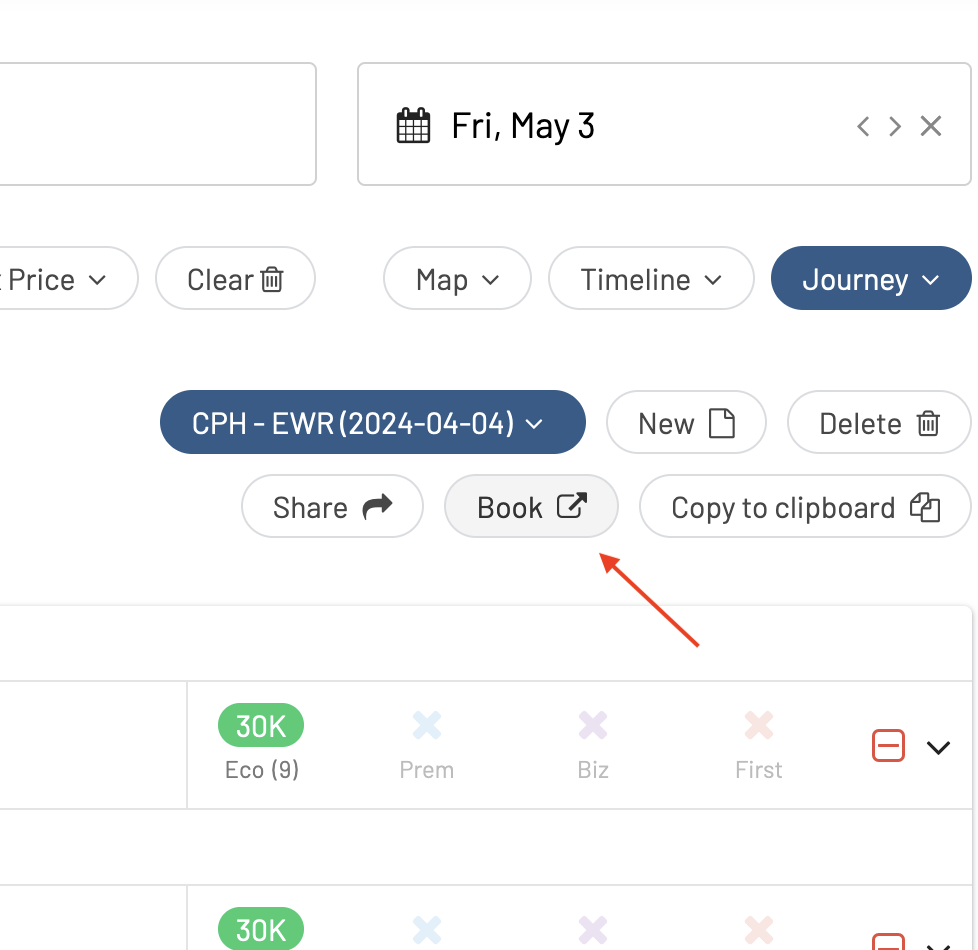Image resolution: width=978 pixels, height=950 pixels.
Task: Click Book to open booking externally
Action: pos(531,507)
